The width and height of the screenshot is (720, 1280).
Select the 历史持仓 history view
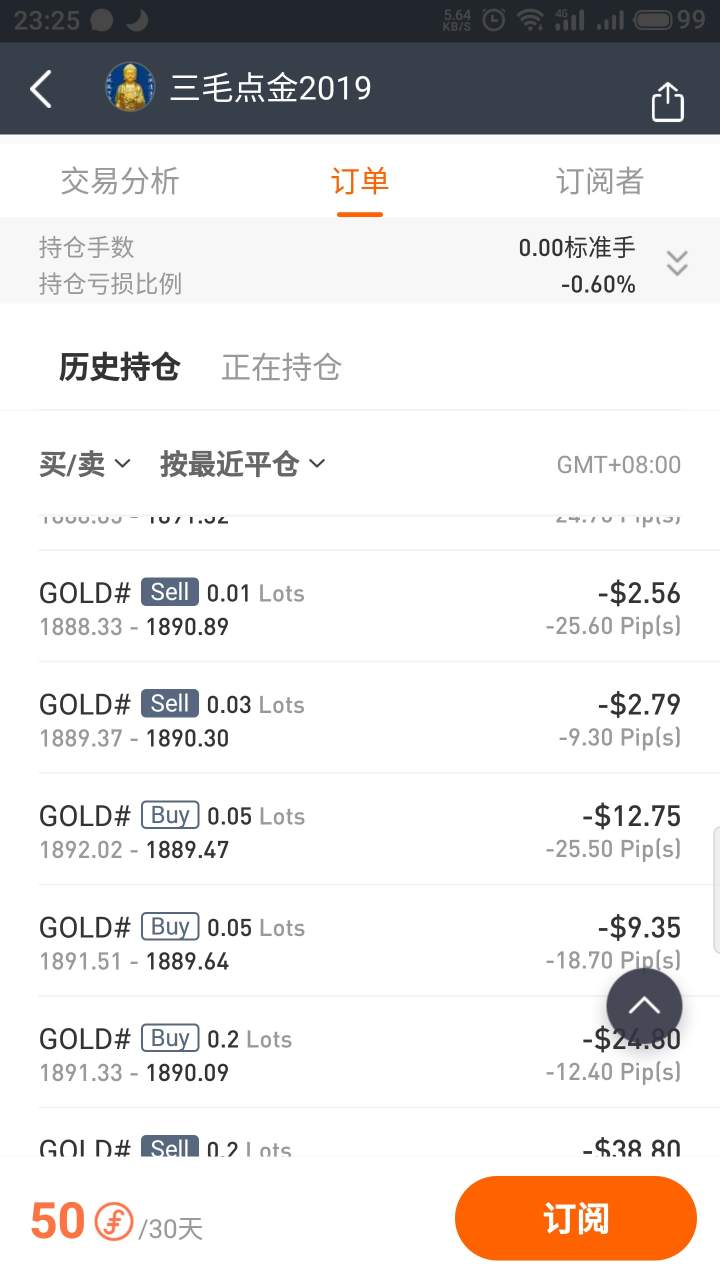[x=119, y=367]
